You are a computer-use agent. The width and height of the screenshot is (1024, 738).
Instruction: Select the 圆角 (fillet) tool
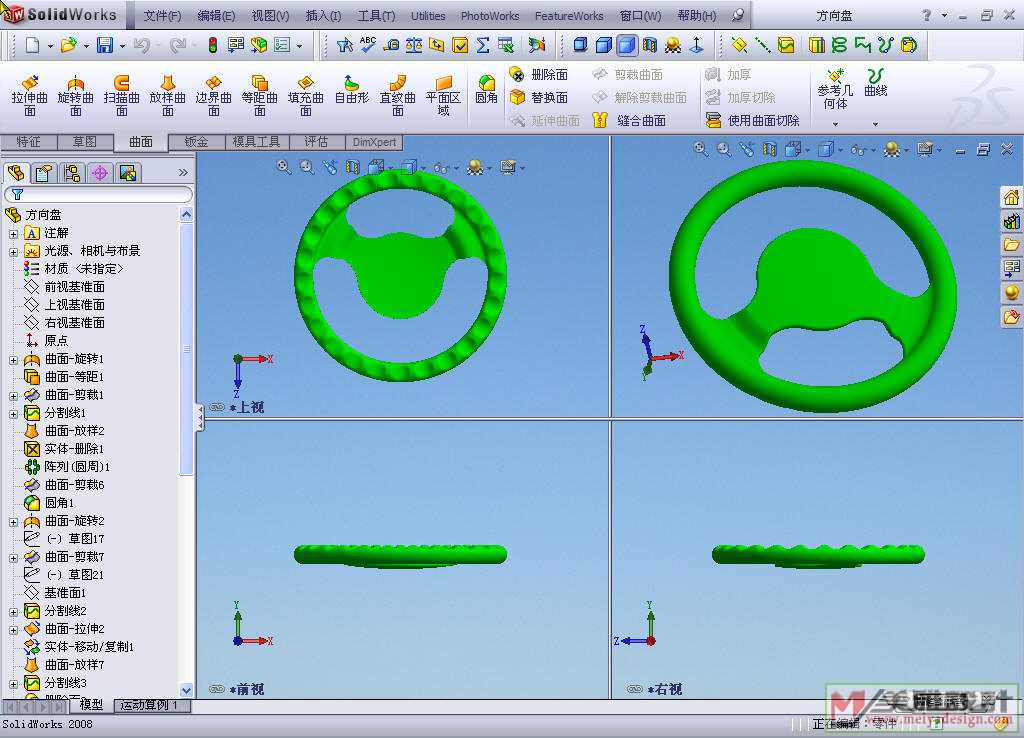[x=487, y=90]
